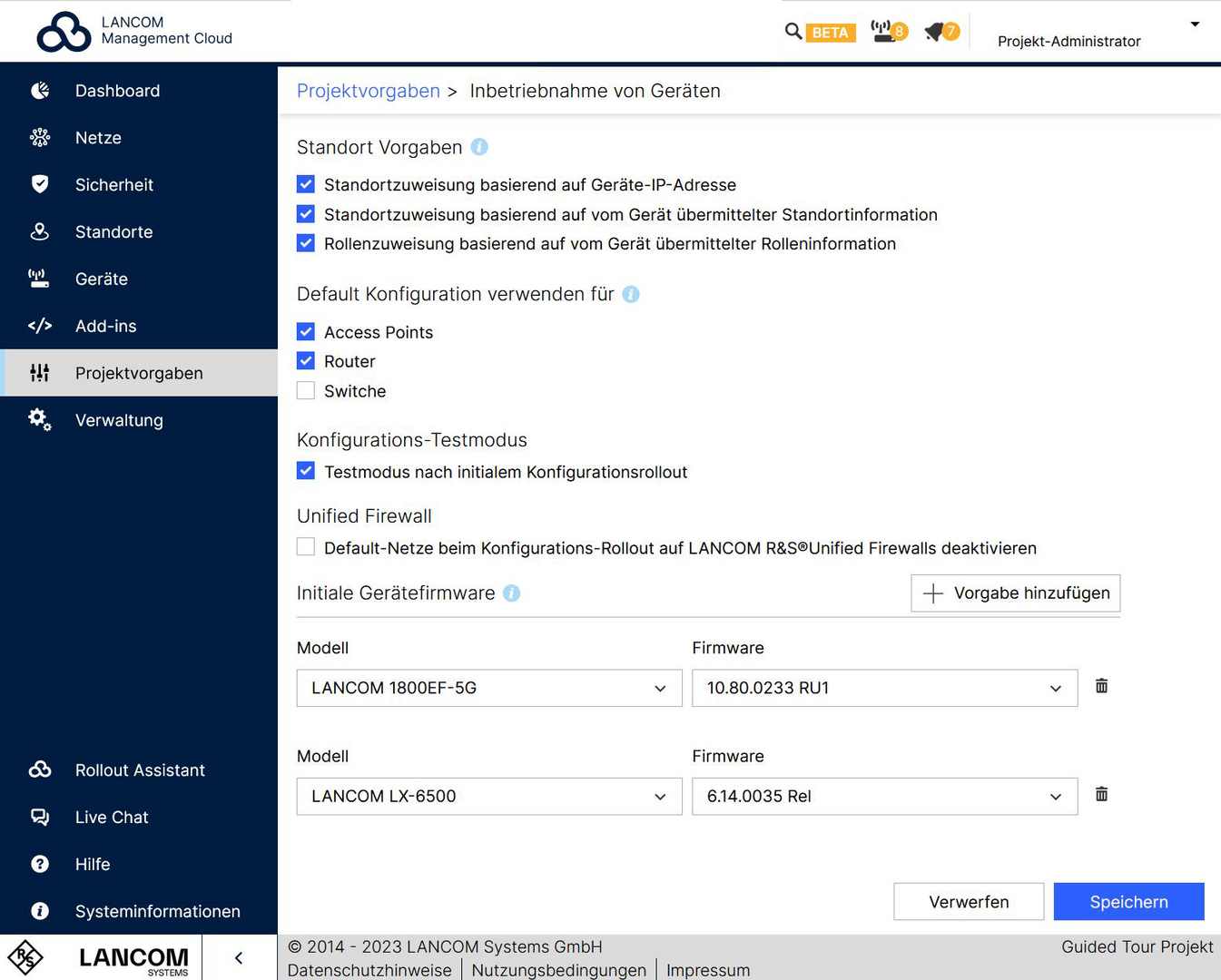The height and width of the screenshot is (980, 1221).
Task: Click Vorgabe hinzufügen for Initiale Gerätefirmware
Action: point(1015,593)
